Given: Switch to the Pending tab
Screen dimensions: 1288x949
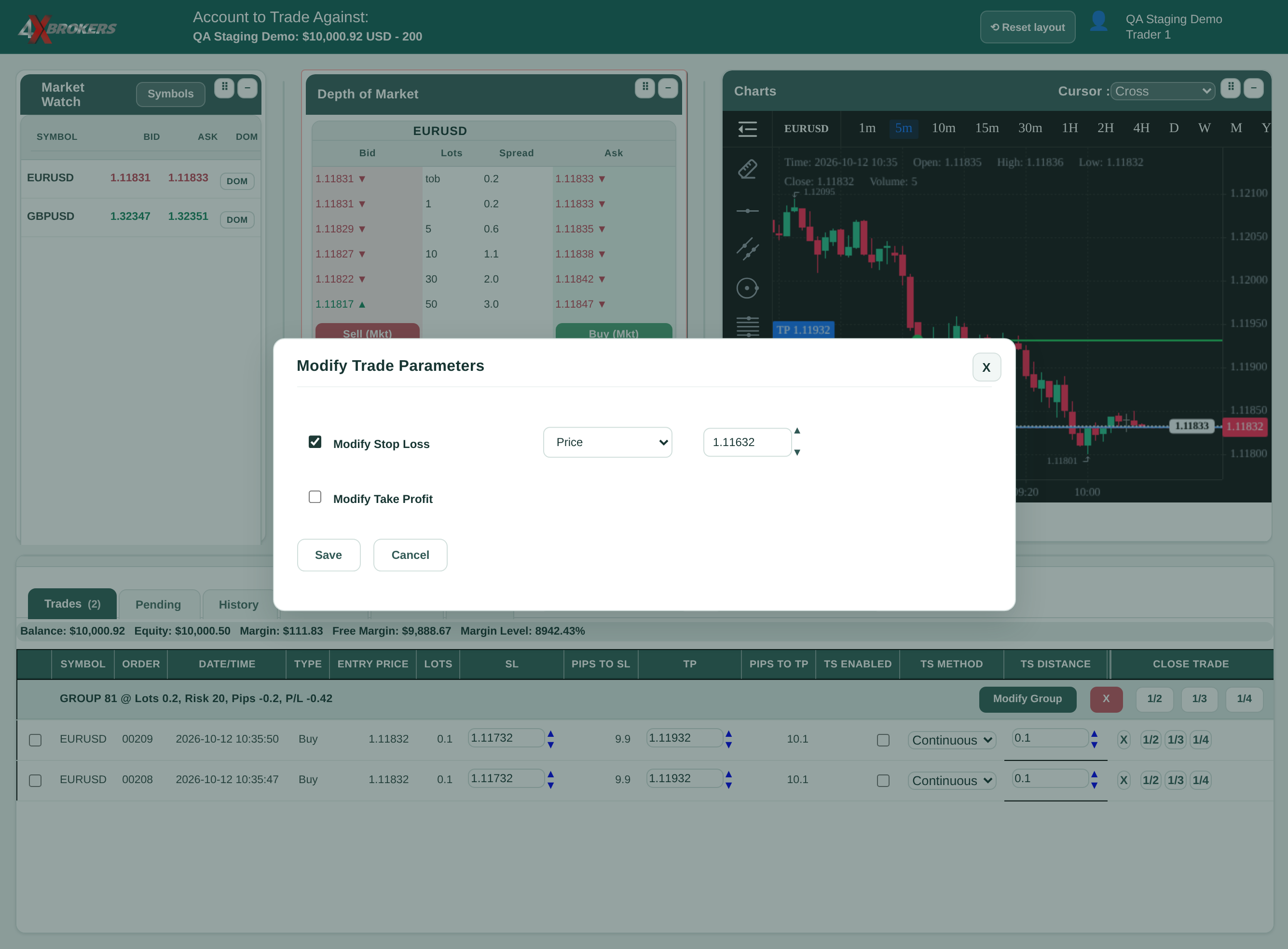Looking at the screenshot, I should [159, 604].
